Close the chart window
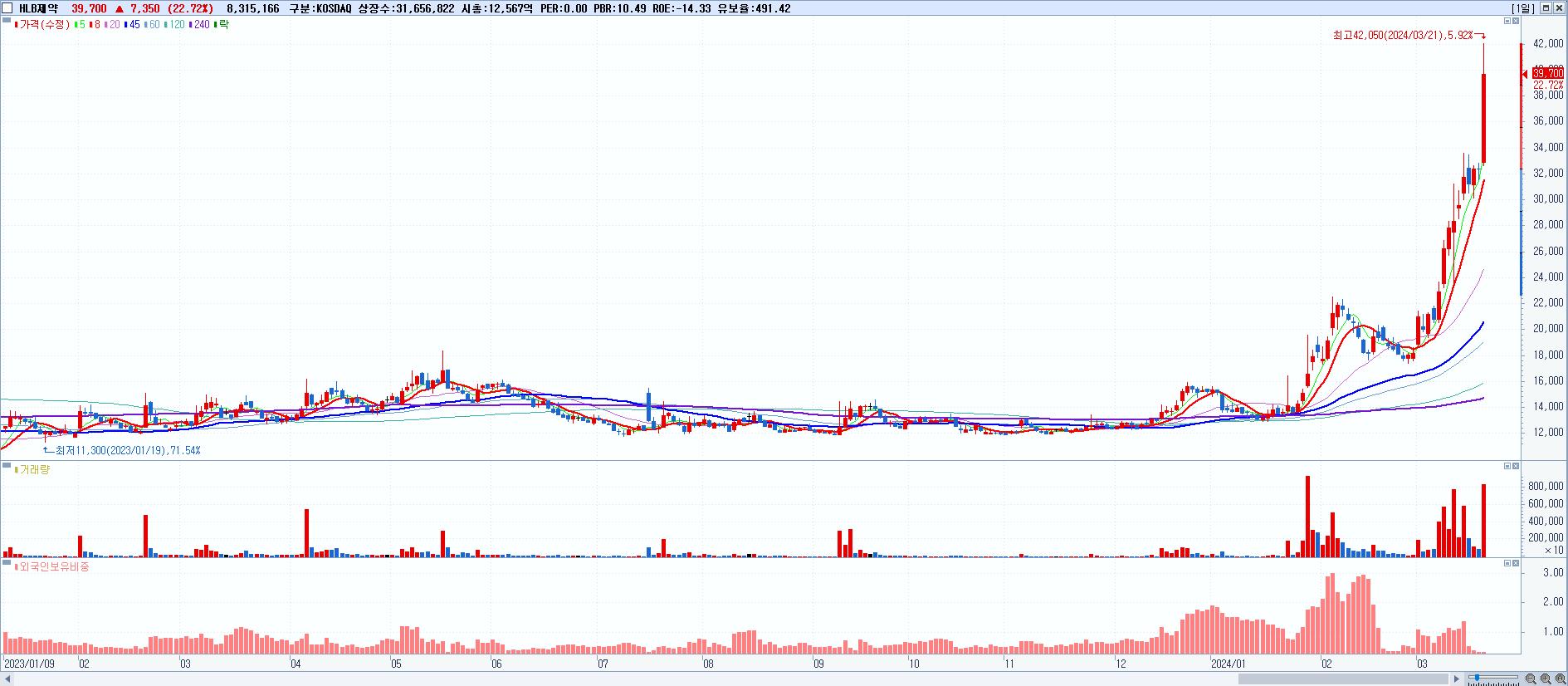This screenshot has width=1568, height=686. tap(1559, 8)
